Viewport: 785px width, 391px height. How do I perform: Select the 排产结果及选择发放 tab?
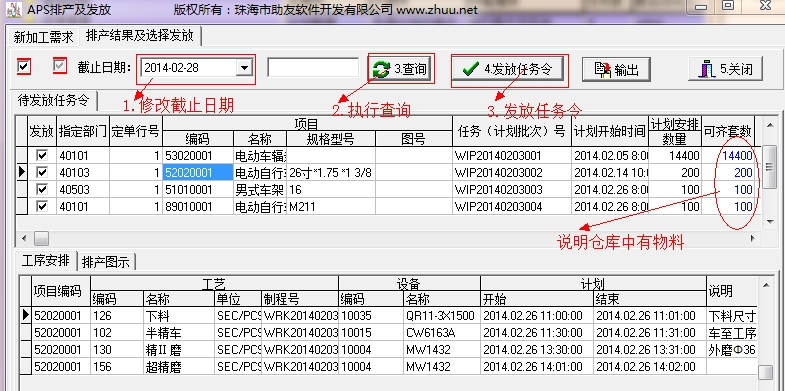coord(140,36)
